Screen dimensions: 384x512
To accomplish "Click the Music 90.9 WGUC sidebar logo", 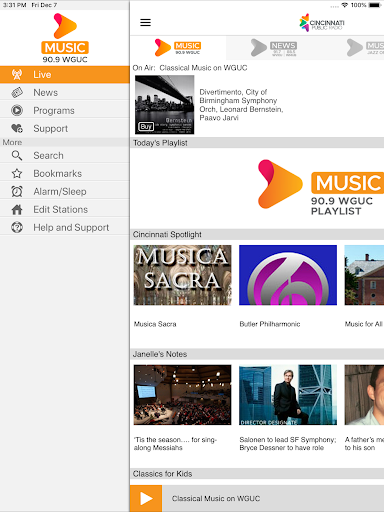I will pyautogui.click(x=65, y=38).
